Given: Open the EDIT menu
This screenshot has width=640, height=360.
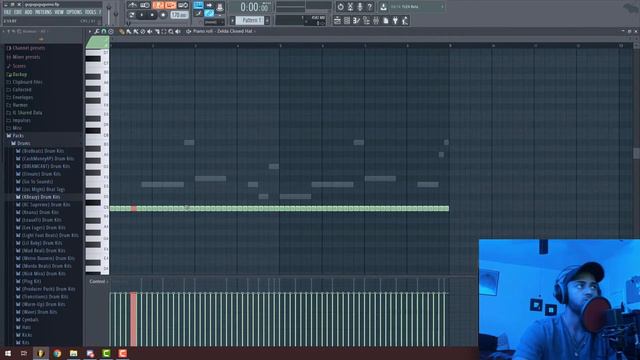Looking at the screenshot, I should point(18,12).
